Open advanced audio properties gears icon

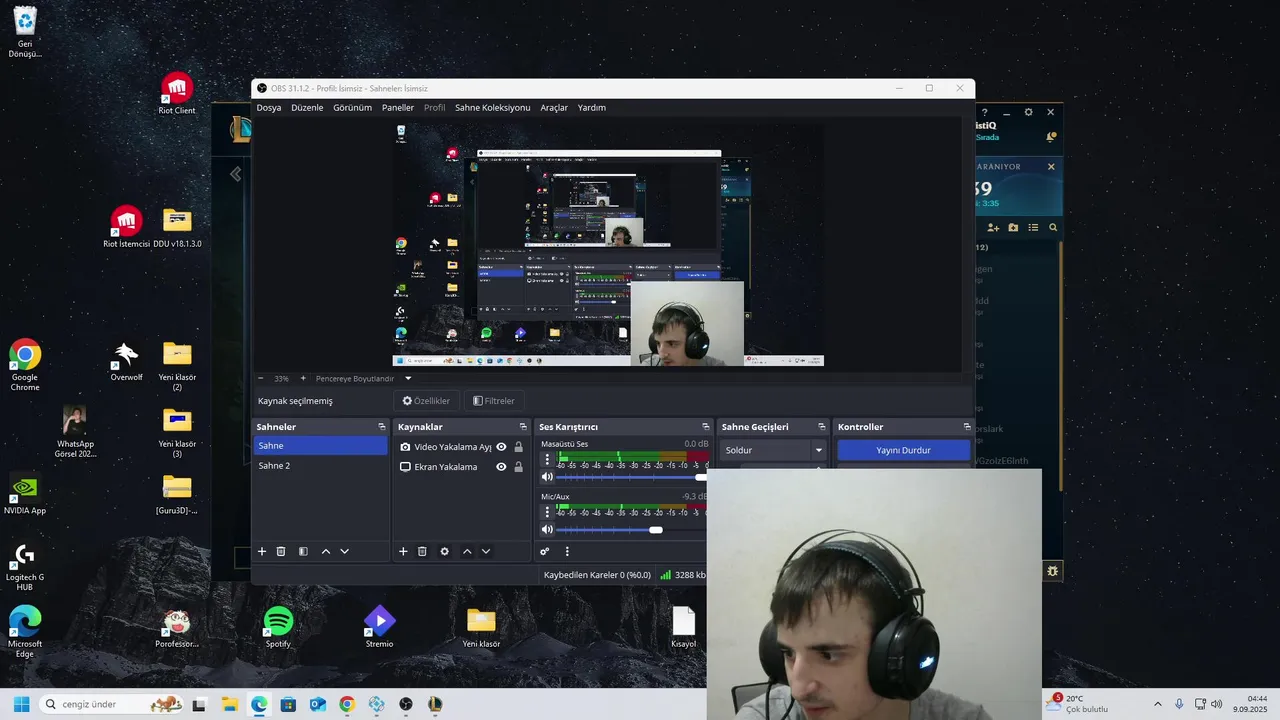545,551
